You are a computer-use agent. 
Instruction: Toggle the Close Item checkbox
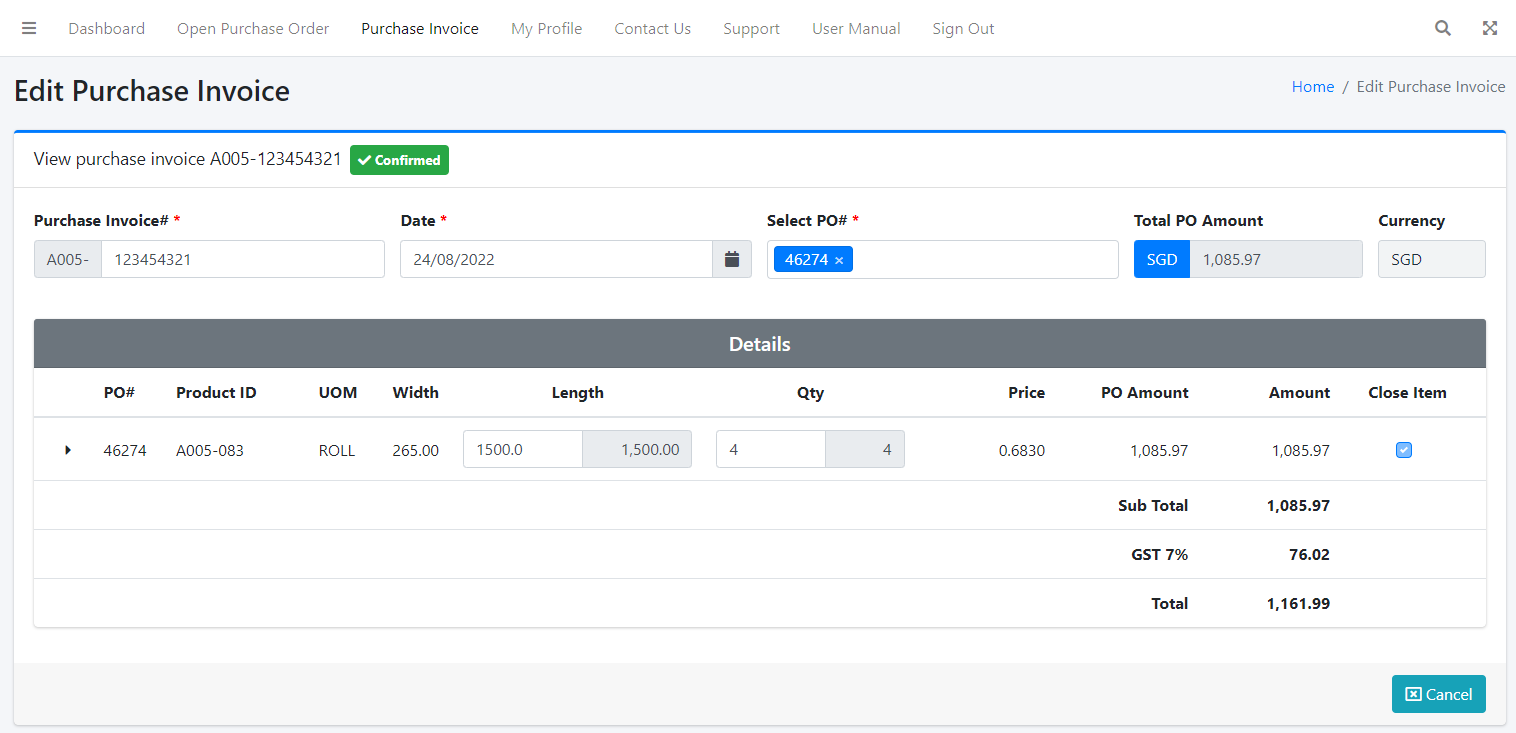[x=1403, y=450]
